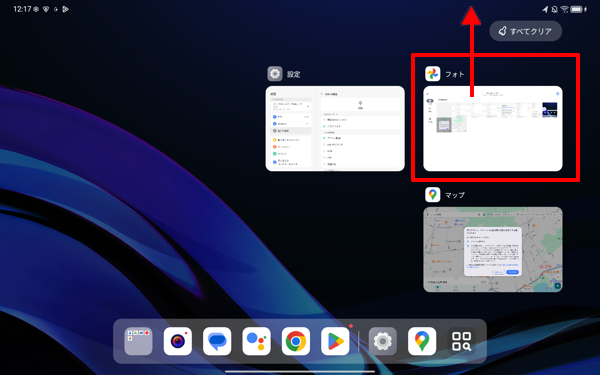The image size is (600, 375).
Task: Click the マップ label text
Action: 455,195
